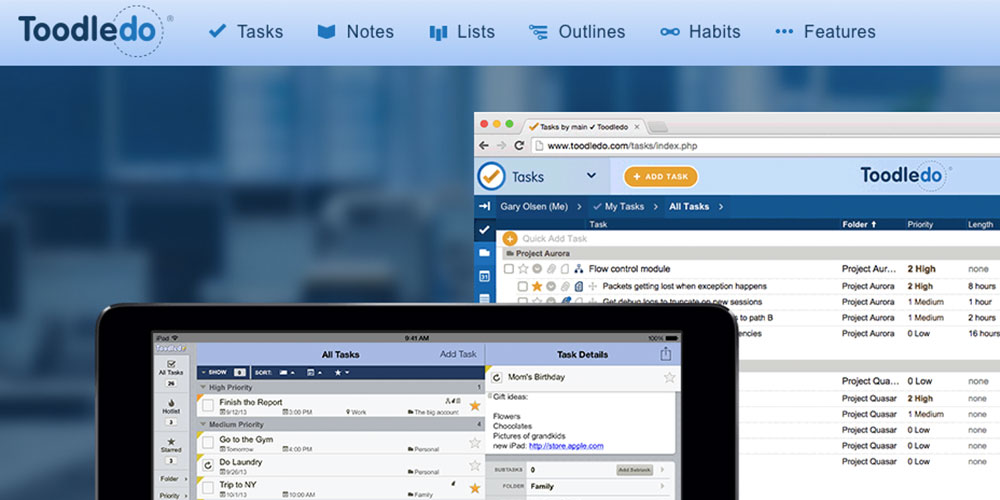Select My Tasks in the breadcrumb bar

(619, 207)
